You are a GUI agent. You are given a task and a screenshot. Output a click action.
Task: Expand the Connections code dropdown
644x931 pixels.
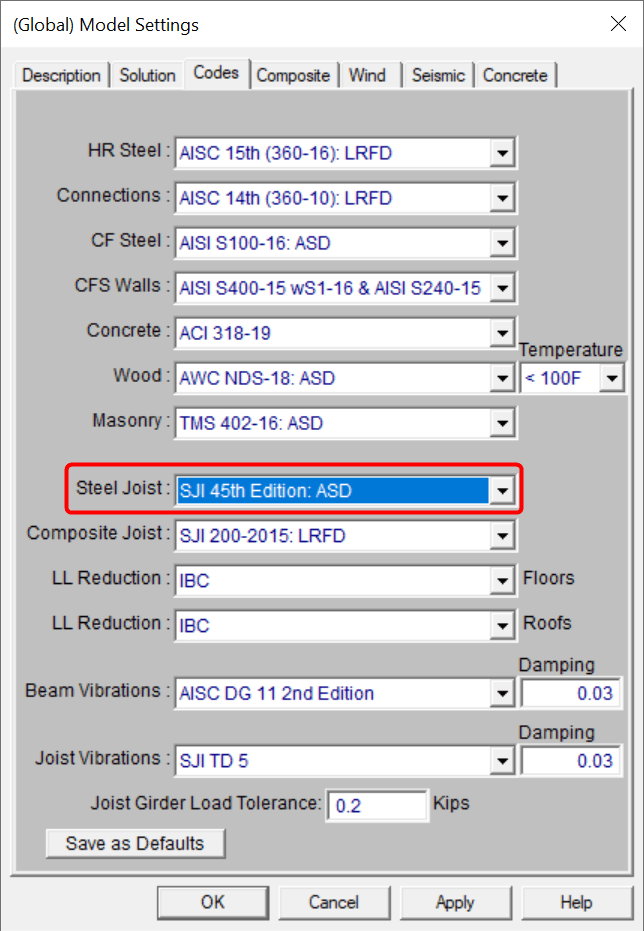click(502, 199)
